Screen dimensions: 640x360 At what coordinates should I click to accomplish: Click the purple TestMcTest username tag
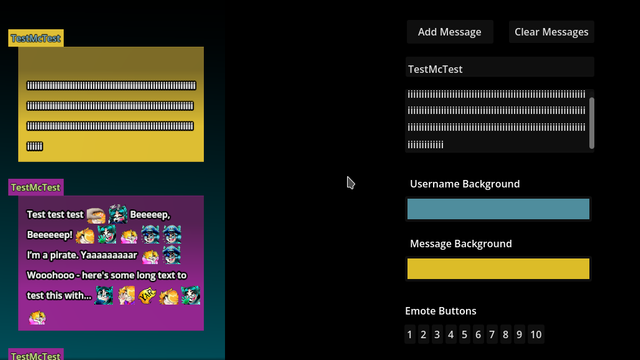click(36, 187)
